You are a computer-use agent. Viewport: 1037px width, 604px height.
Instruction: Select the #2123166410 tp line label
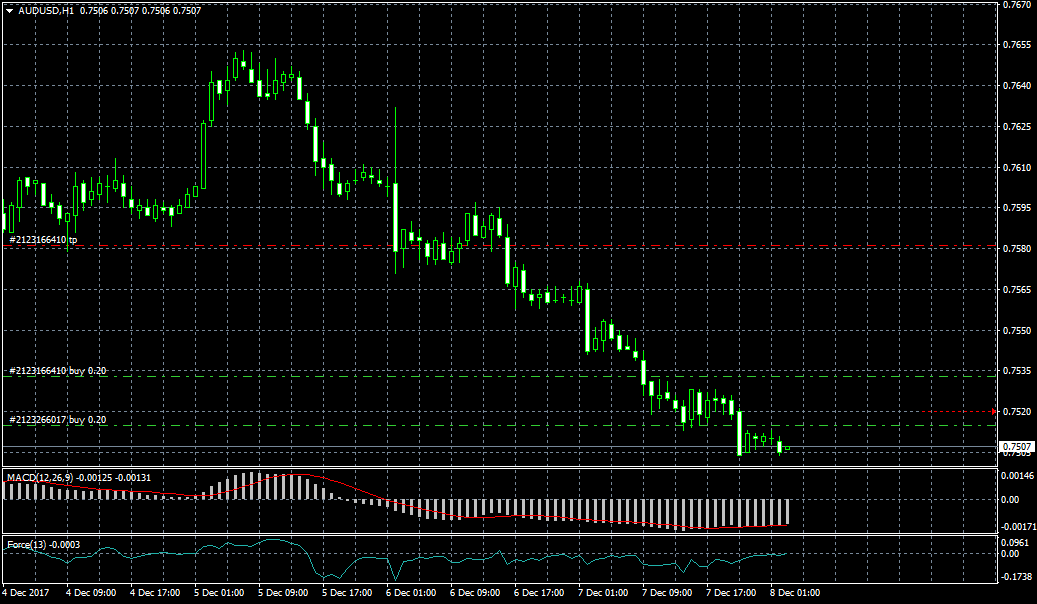point(43,240)
